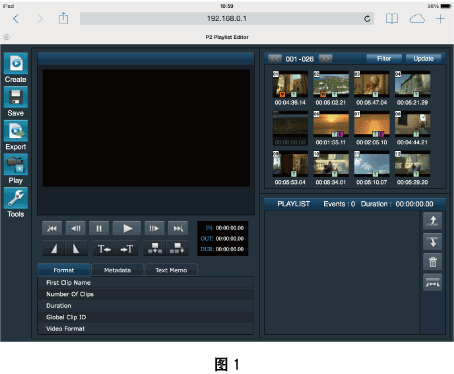Screen dimensions: 454x374
Task: Move playlist event up with arrow icon
Action: click(x=433, y=221)
